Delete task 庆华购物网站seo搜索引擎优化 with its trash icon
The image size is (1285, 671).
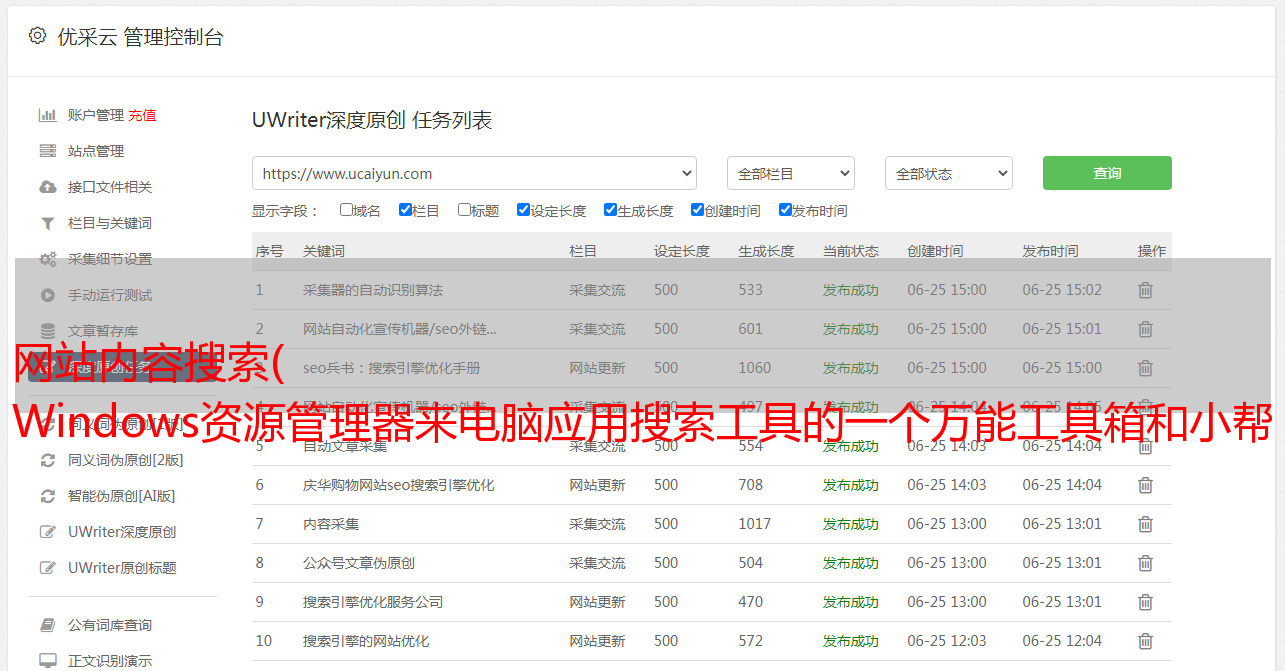click(1145, 485)
